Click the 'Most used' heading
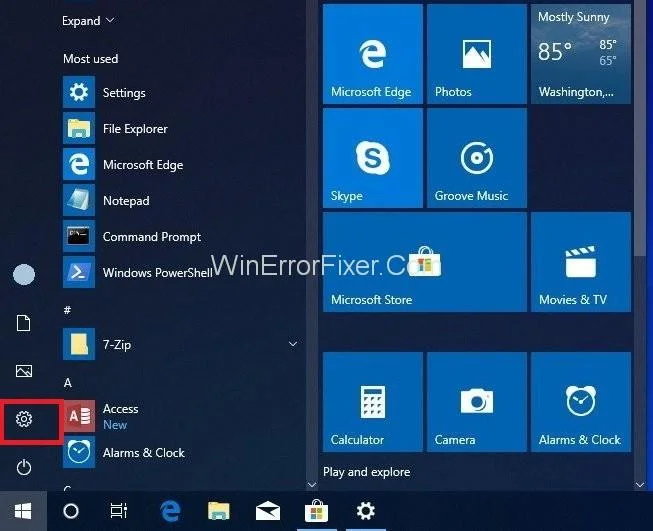This screenshot has height=531, width=653. point(90,59)
